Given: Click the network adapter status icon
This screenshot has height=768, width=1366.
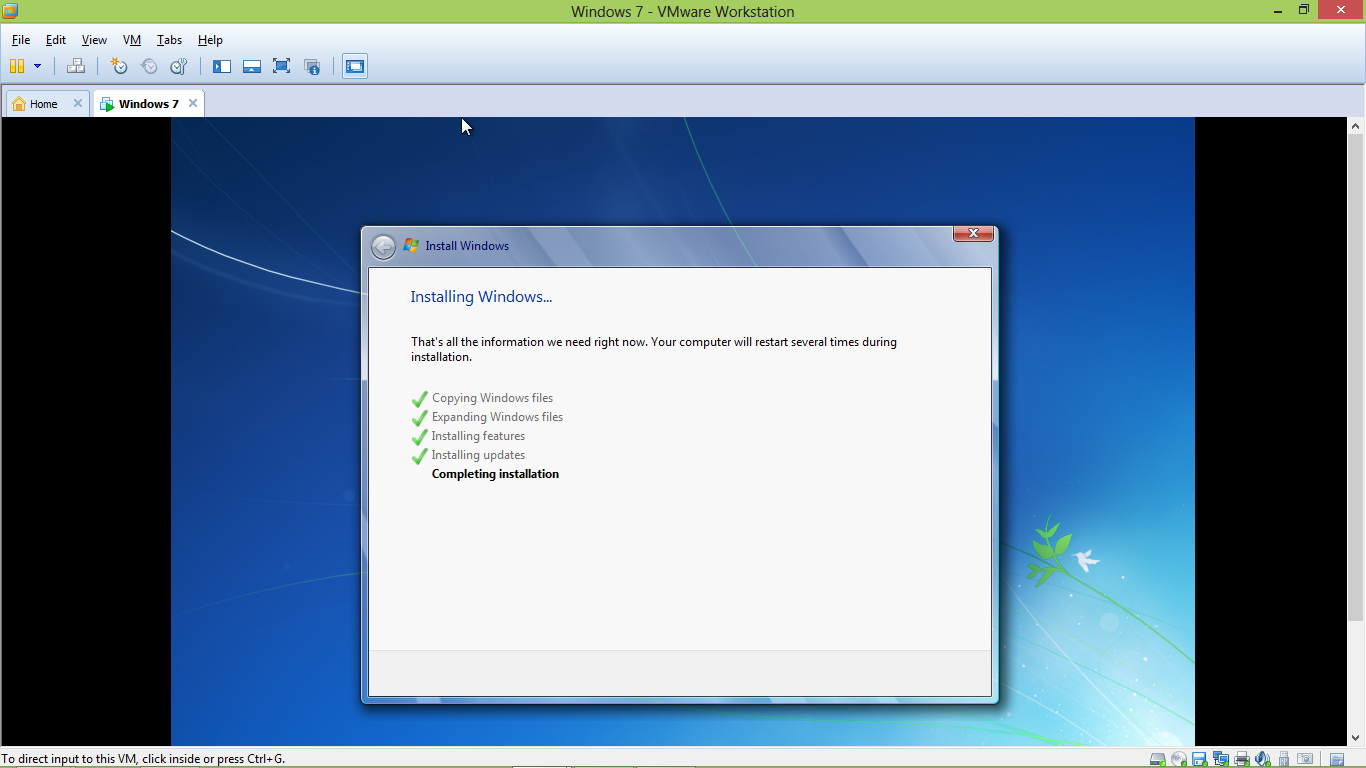Looking at the screenshot, I should coord(1221,759).
